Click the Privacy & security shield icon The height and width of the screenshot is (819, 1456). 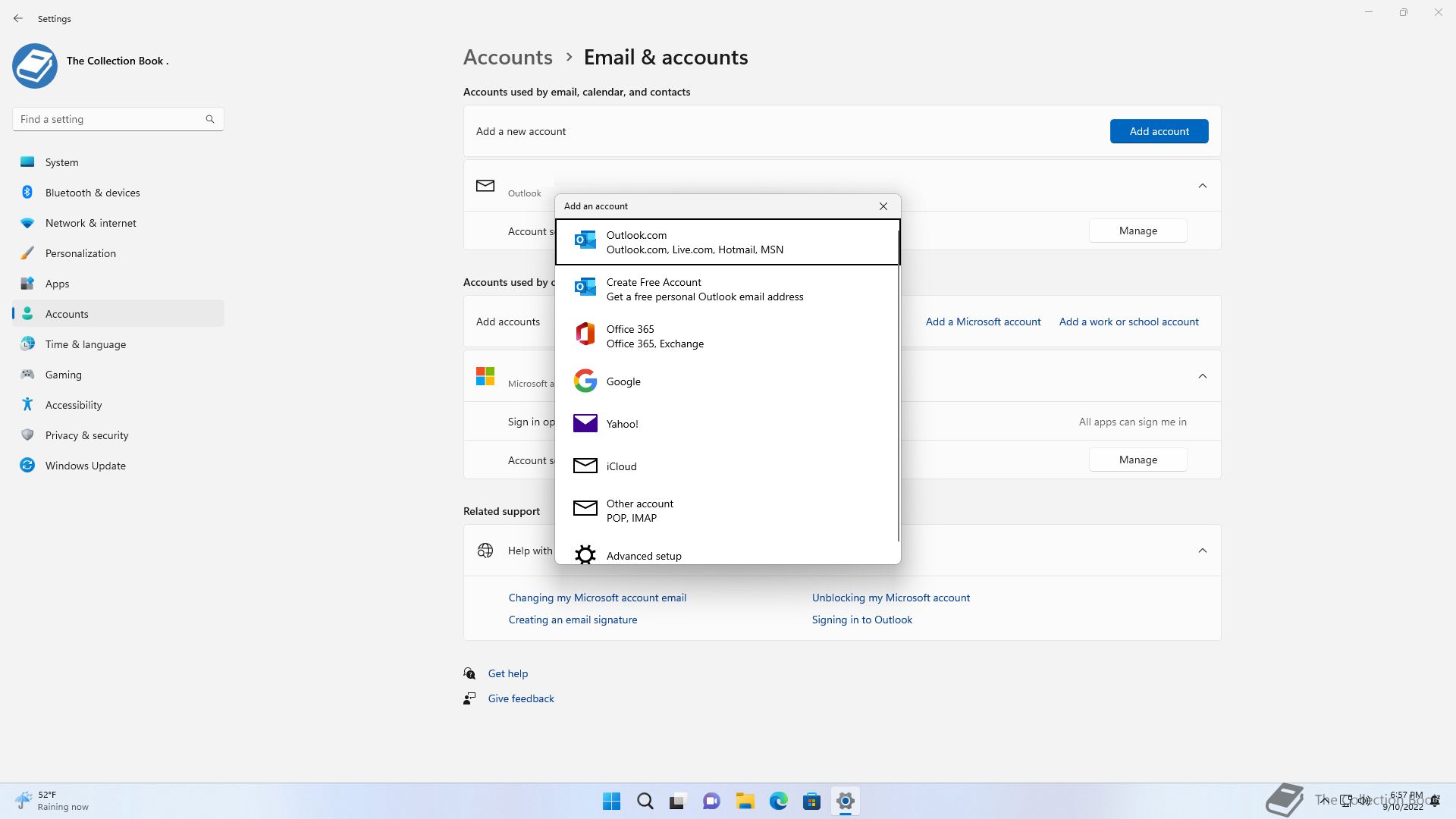click(27, 435)
